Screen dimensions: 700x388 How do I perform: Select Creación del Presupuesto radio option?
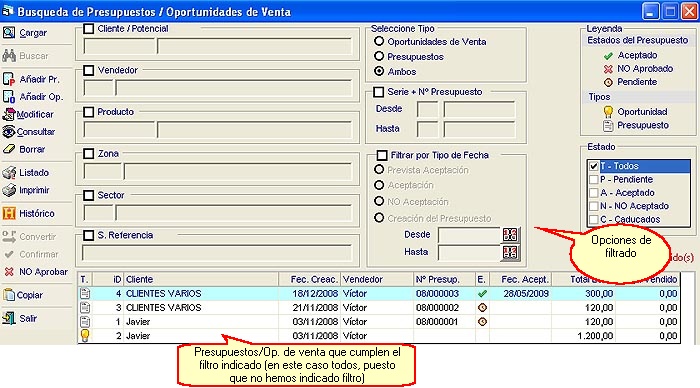[379, 218]
